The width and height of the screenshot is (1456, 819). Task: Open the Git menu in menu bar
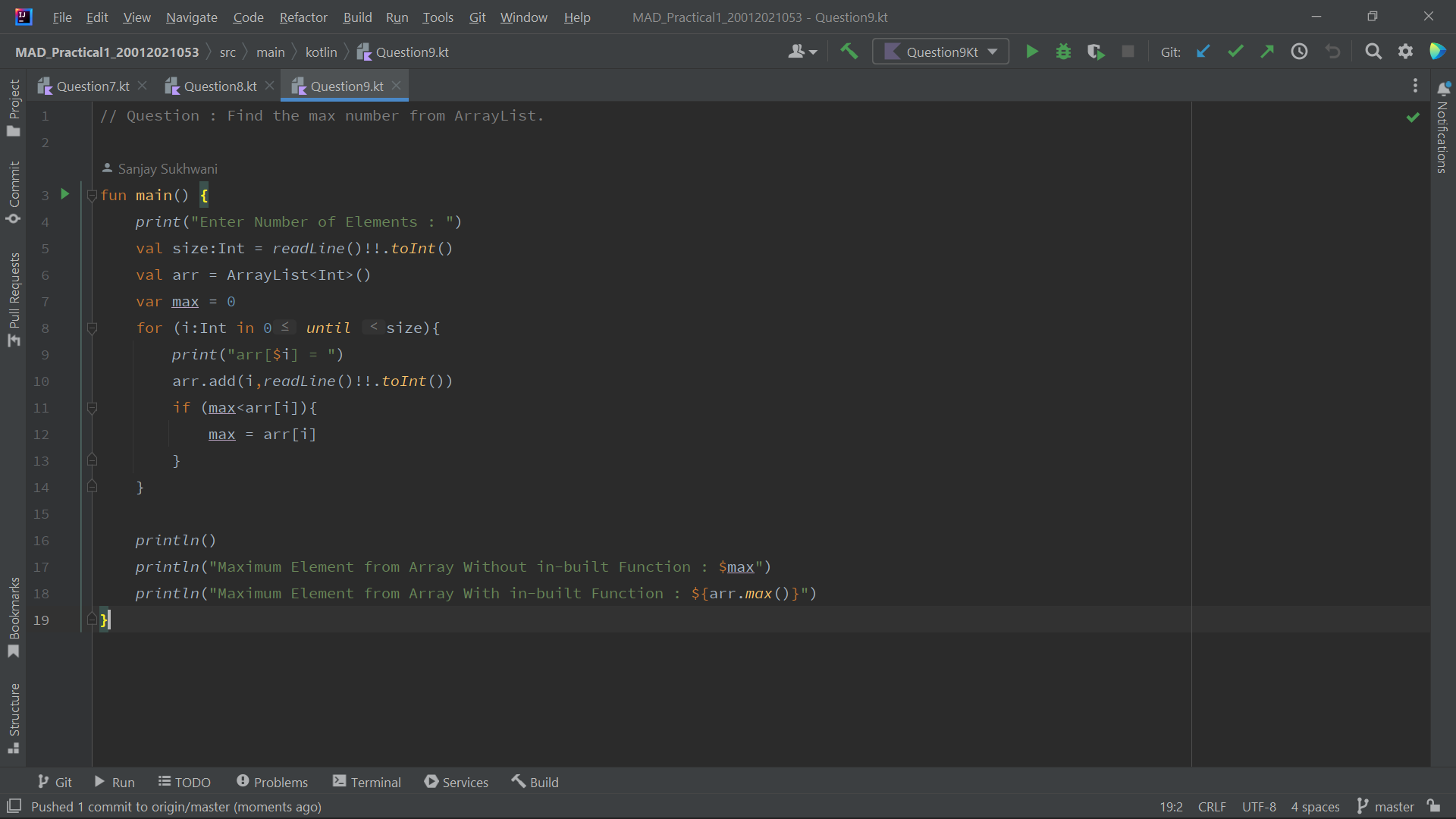477,17
